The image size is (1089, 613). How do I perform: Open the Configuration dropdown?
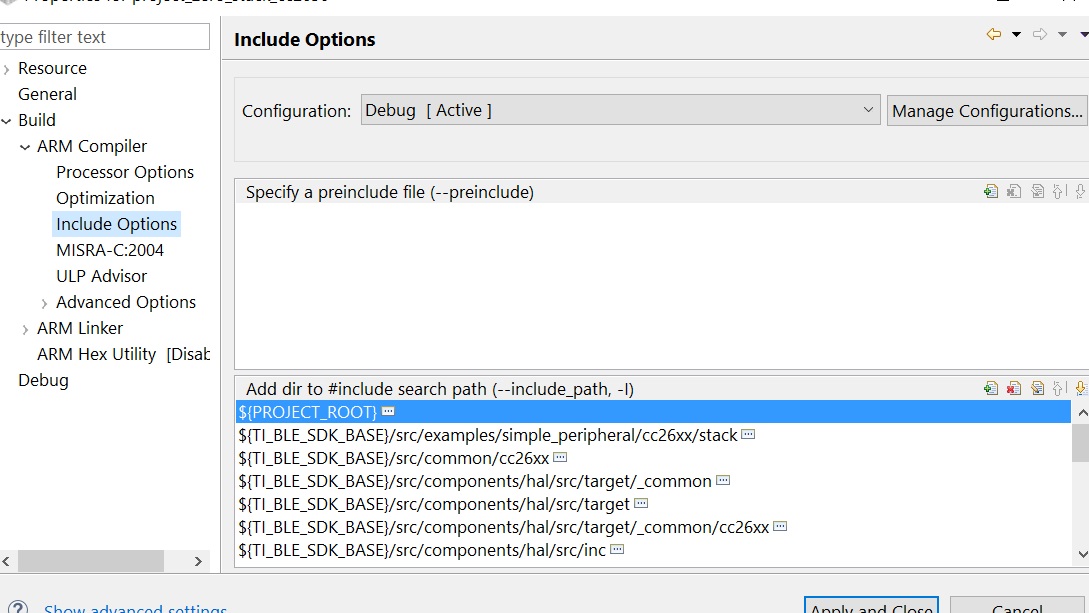pos(620,110)
